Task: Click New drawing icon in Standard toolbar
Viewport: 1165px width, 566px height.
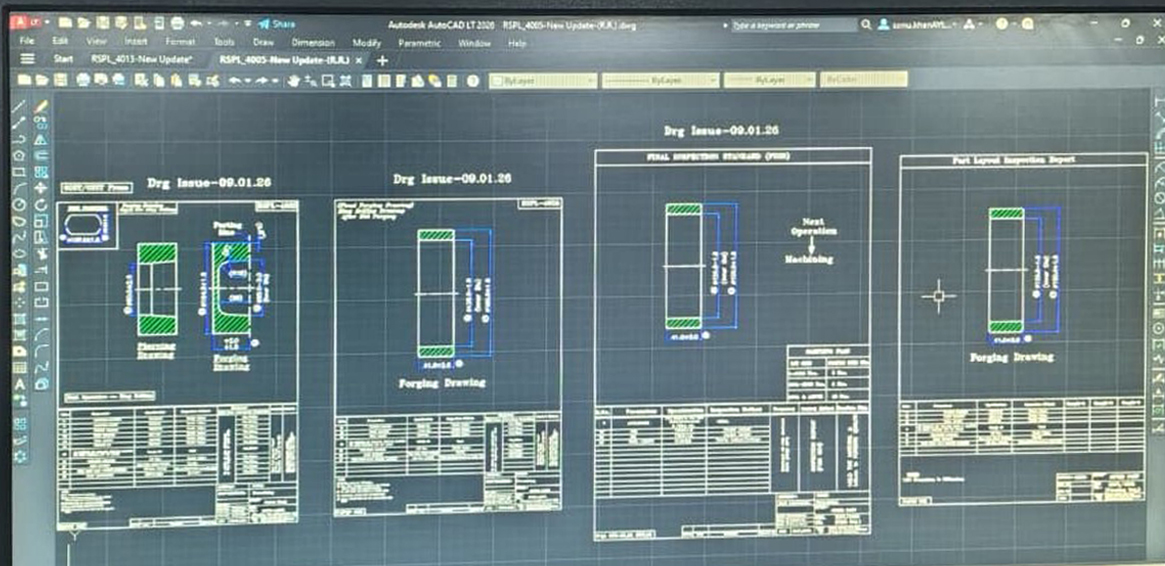Action: (24, 79)
